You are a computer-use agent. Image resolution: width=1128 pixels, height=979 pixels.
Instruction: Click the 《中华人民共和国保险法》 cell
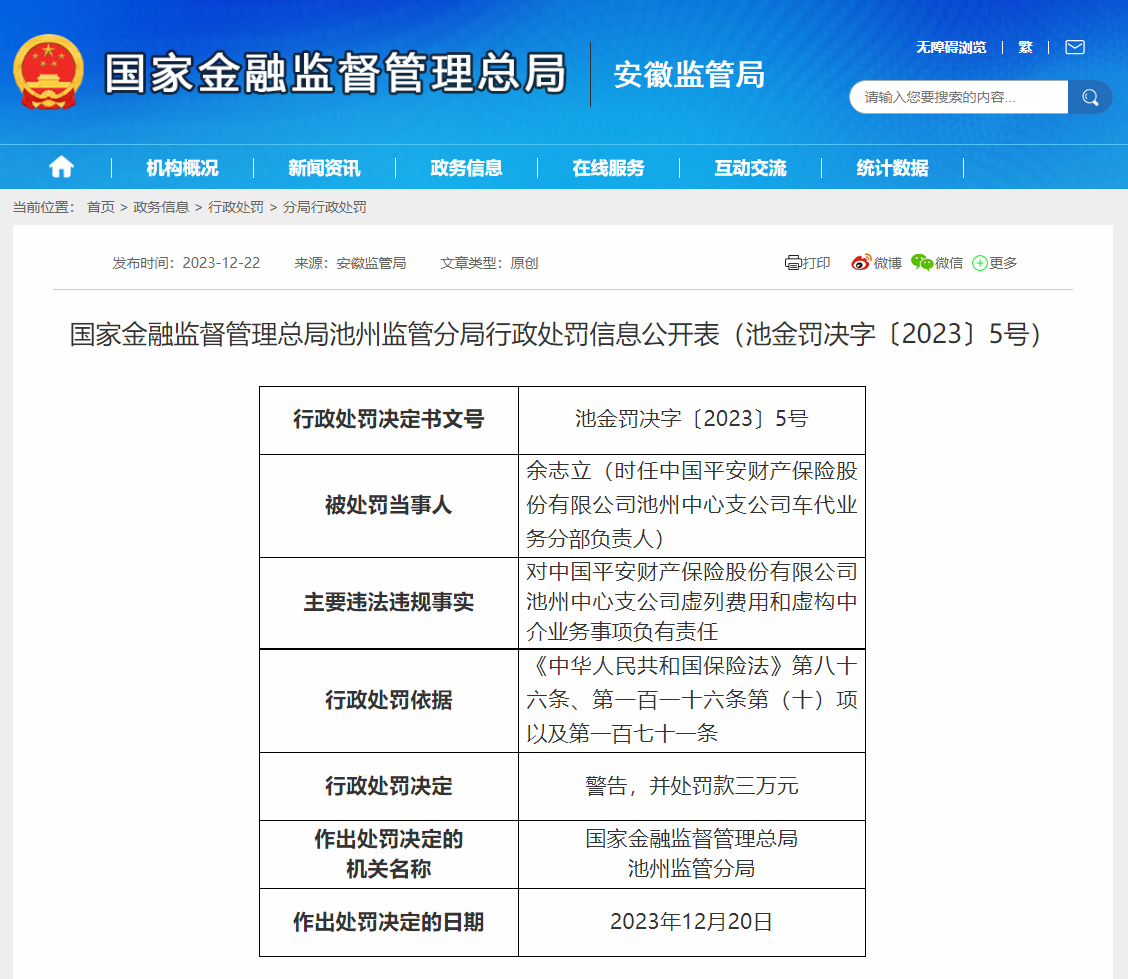click(691, 700)
